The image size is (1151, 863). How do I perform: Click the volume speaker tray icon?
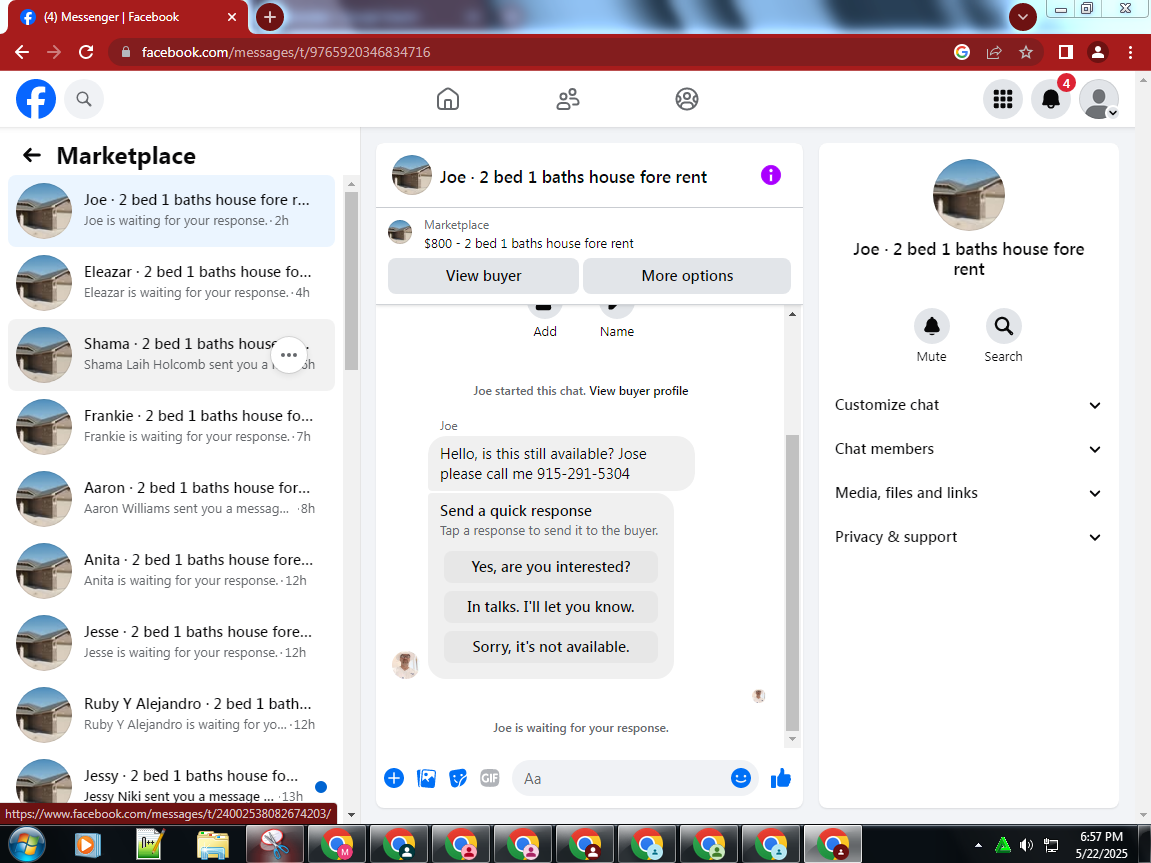[x=1026, y=845]
